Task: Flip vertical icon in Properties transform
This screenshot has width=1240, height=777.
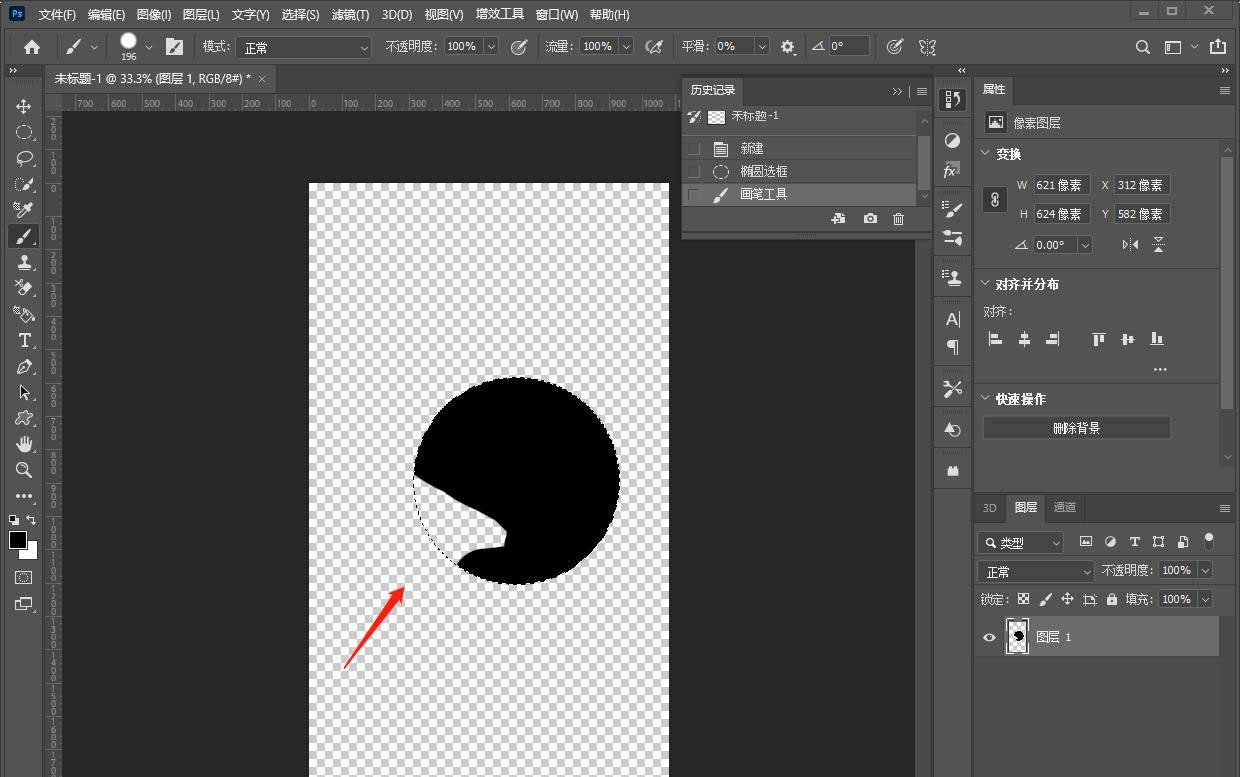Action: click(1158, 245)
